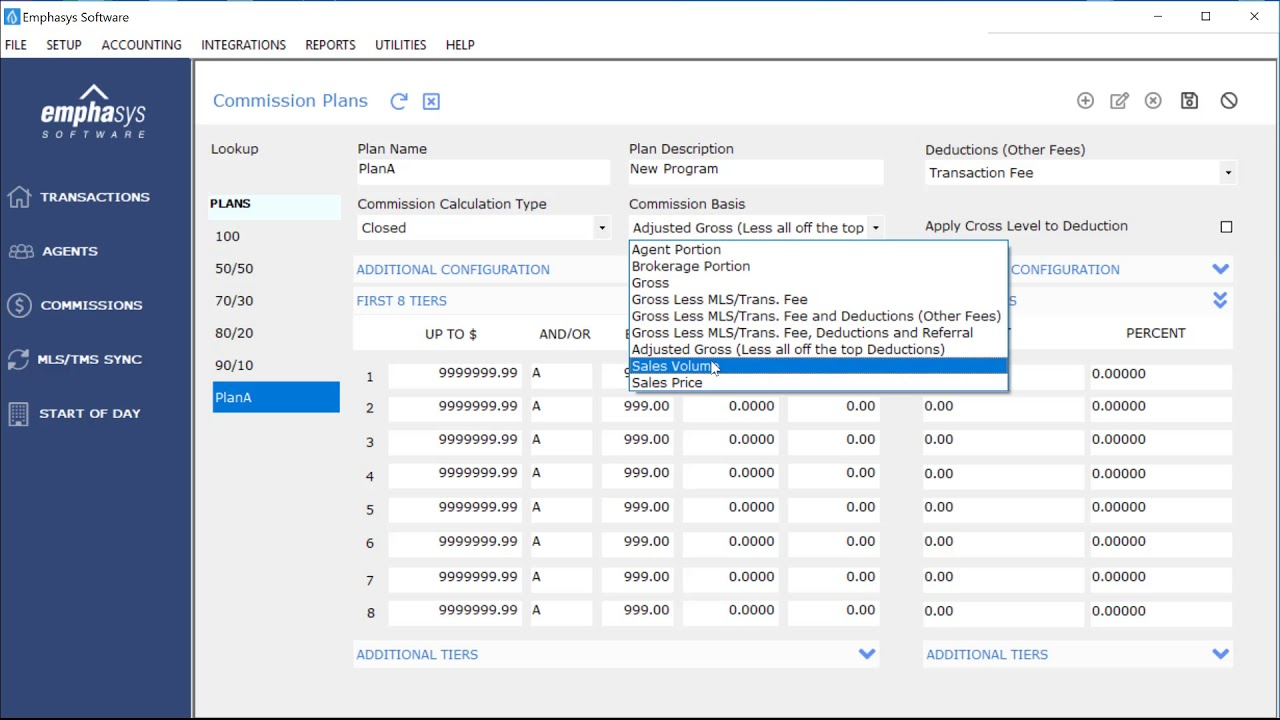Viewport: 1280px width, 720px height.
Task: Click the add new plan icon
Action: click(x=1085, y=100)
